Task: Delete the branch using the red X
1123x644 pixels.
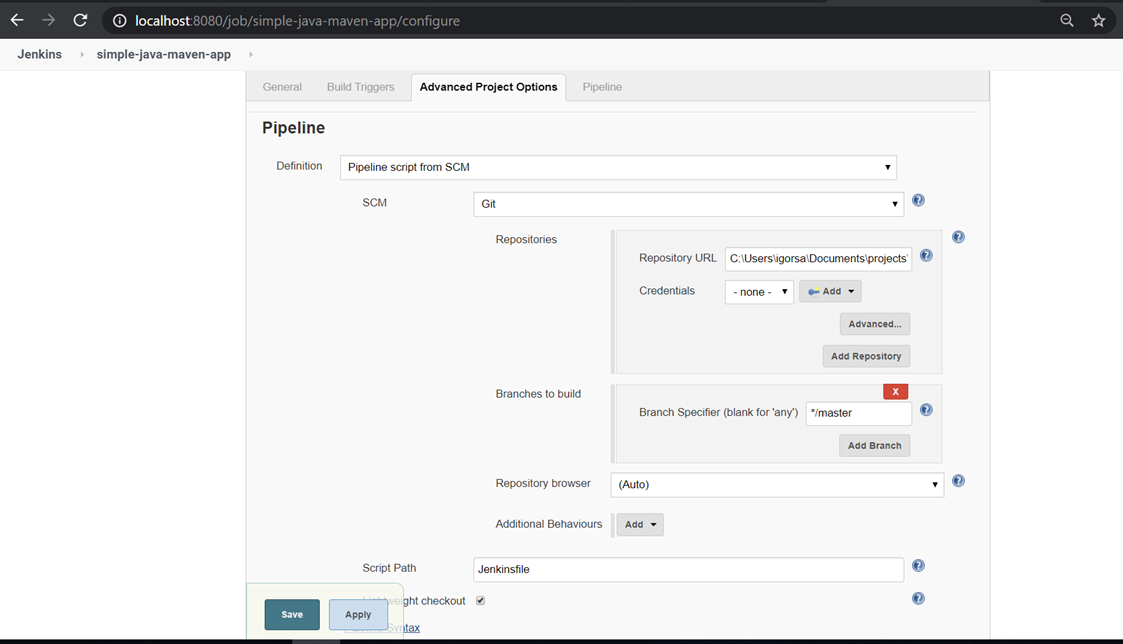Action: (x=895, y=391)
